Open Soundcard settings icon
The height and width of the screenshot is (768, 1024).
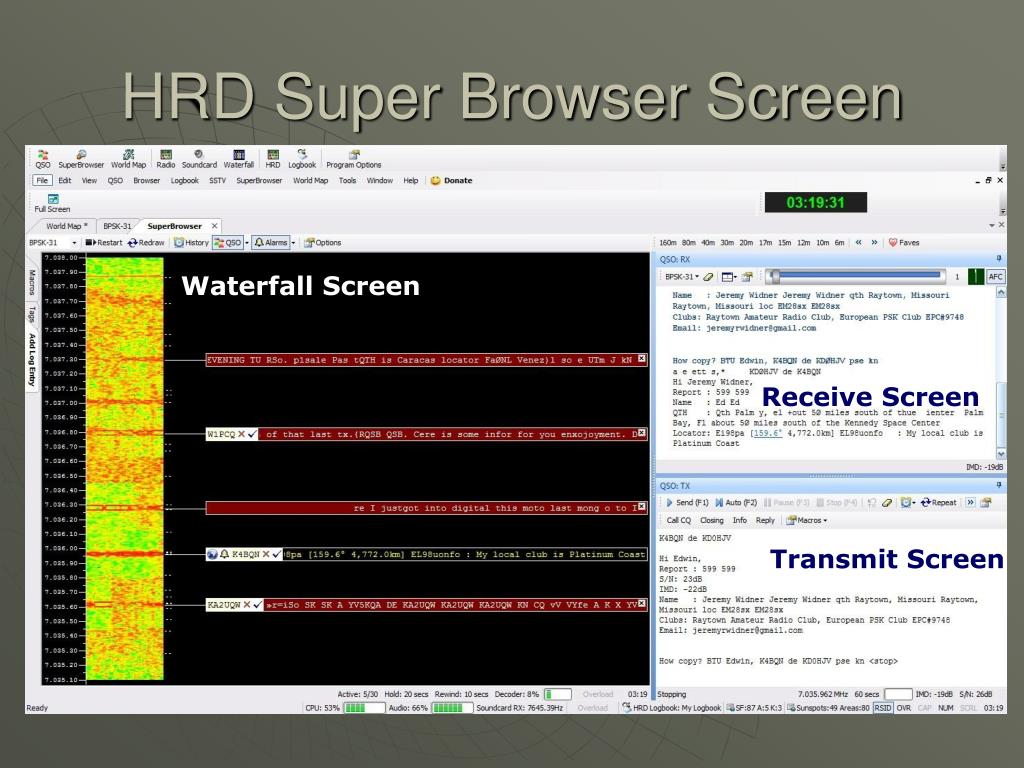coord(199,159)
